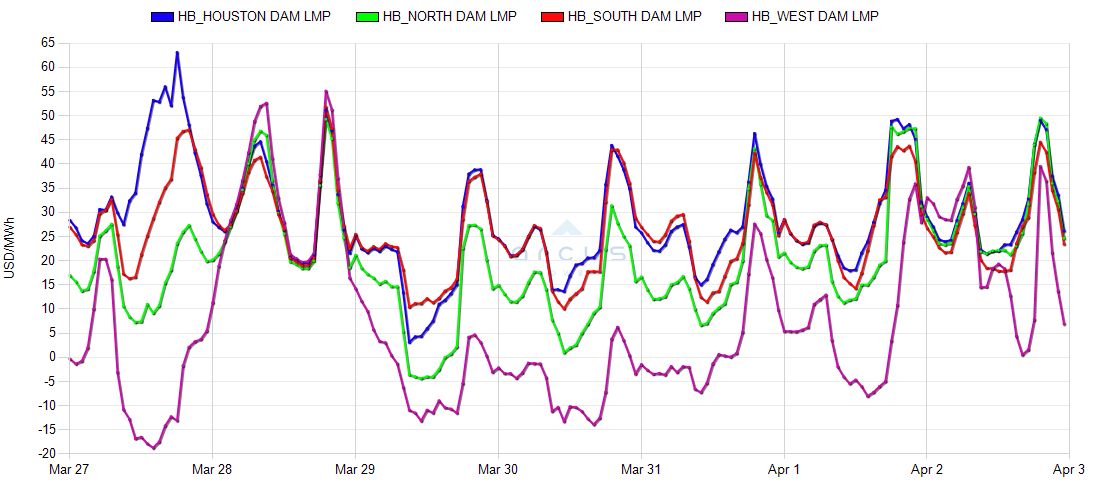Click the Apr 2 x-axis date label

pyautogui.click(x=927, y=469)
